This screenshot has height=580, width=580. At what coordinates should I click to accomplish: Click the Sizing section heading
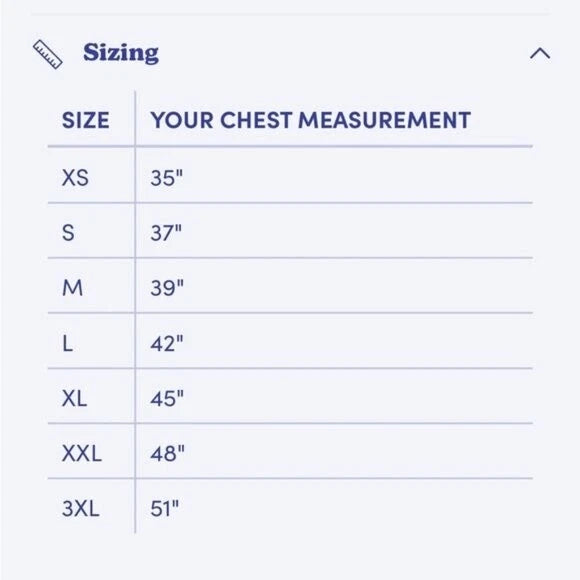coord(121,53)
